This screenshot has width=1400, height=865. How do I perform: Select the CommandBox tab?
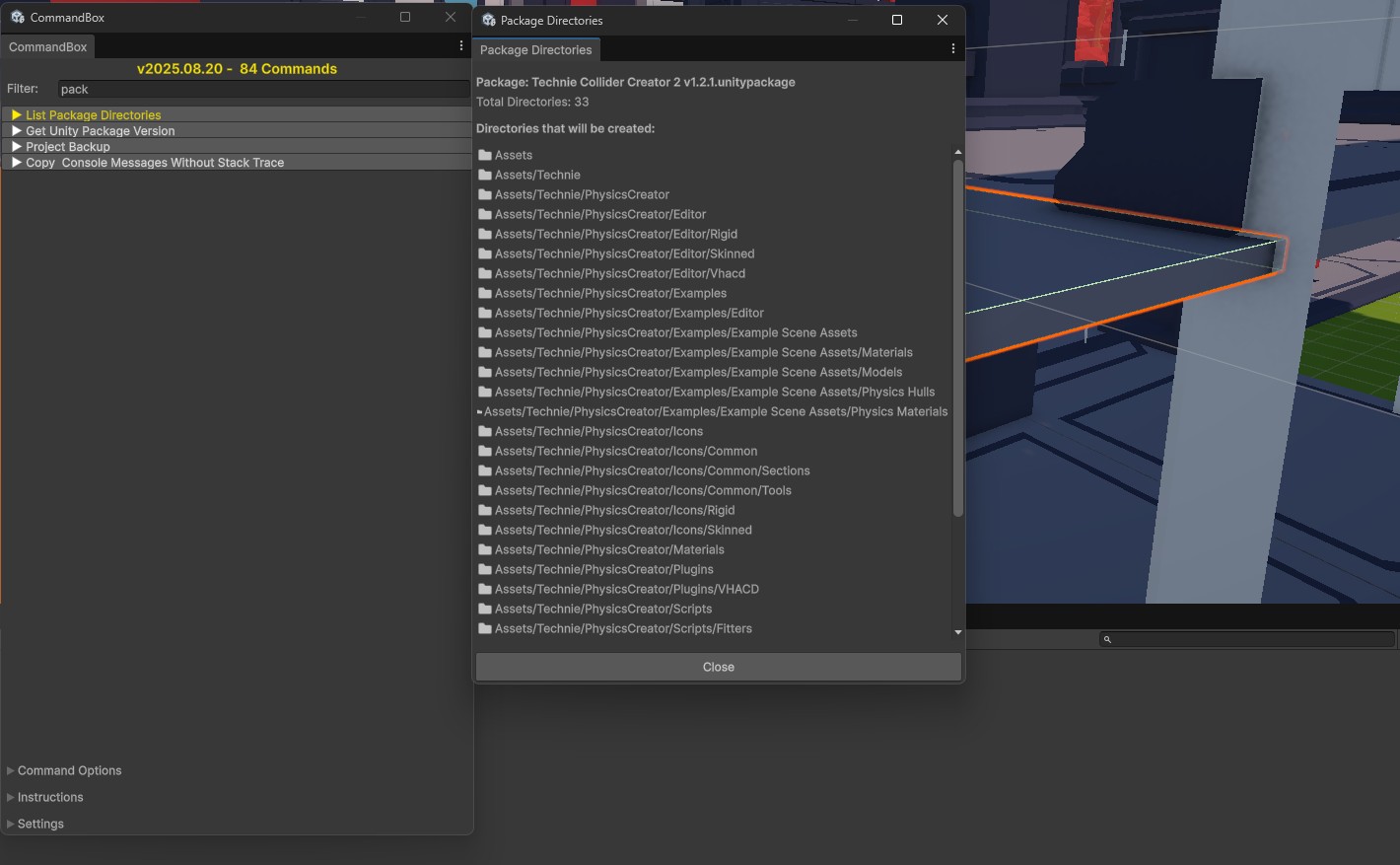(x=47, y=46)
